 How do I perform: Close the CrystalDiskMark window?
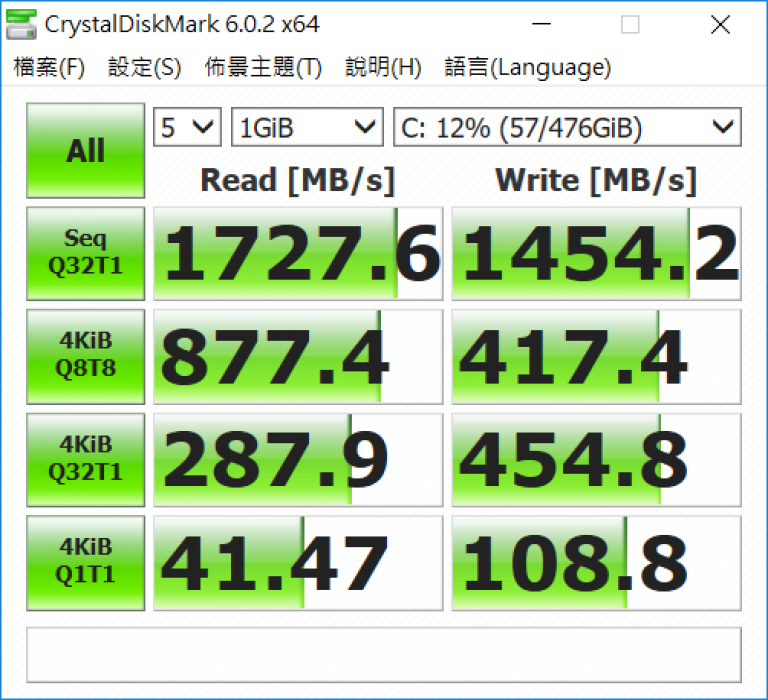[x=720, y=24]
